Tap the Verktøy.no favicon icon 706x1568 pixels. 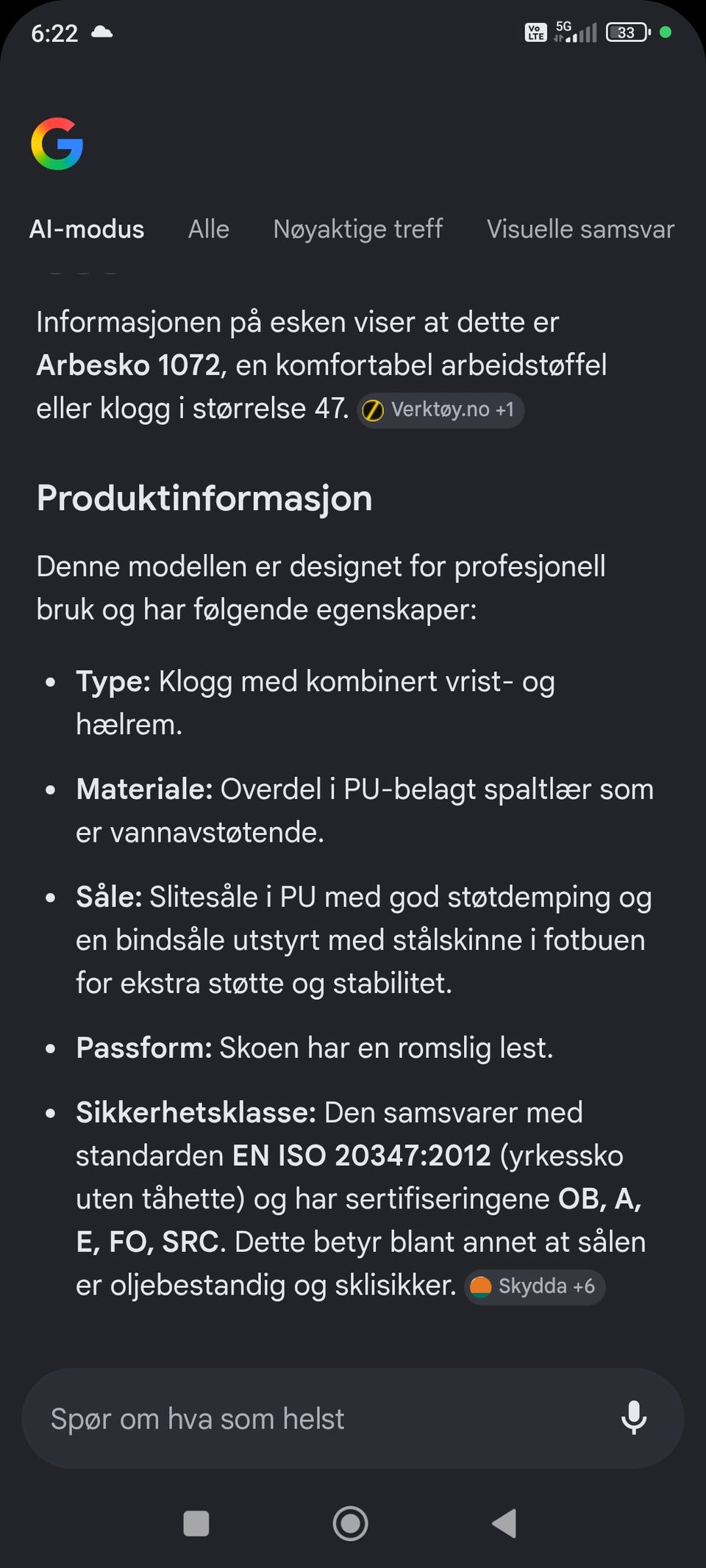click(373, 410)
